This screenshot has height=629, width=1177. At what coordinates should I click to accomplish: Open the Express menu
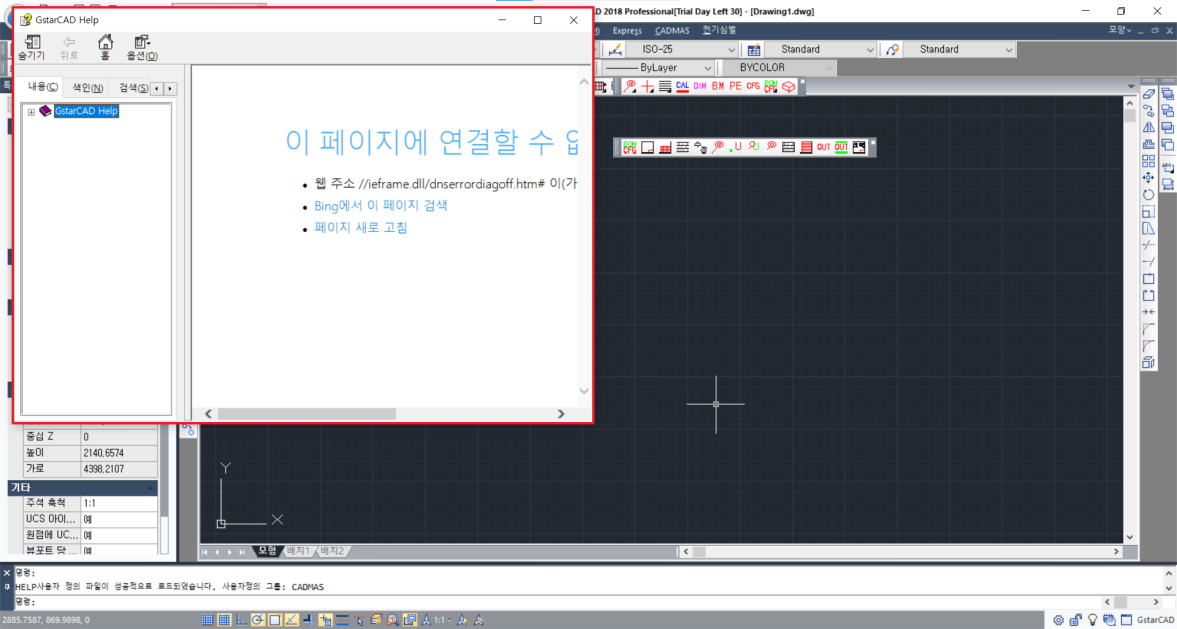[x=628, y=31]
